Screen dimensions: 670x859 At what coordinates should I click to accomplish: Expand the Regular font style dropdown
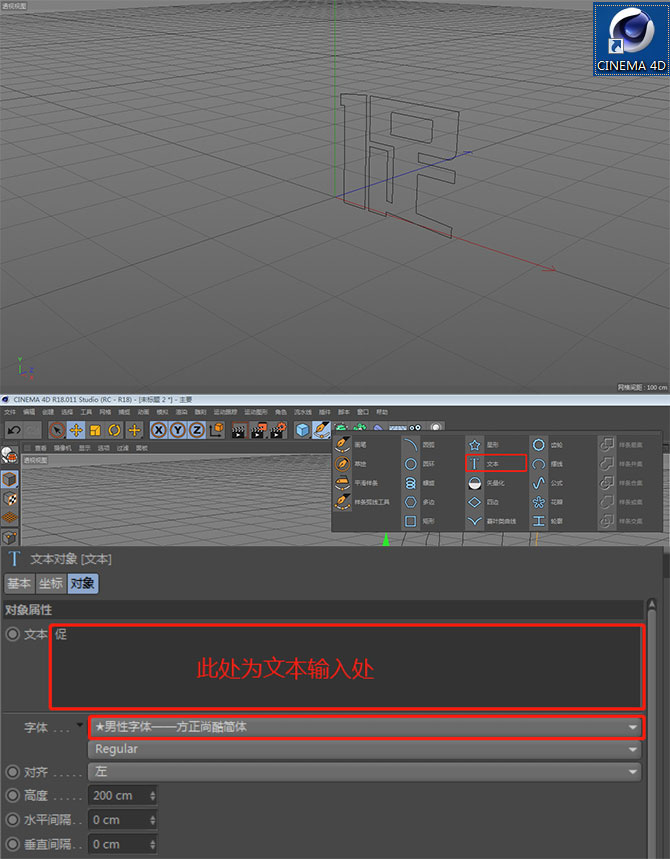tap(365, 749)
